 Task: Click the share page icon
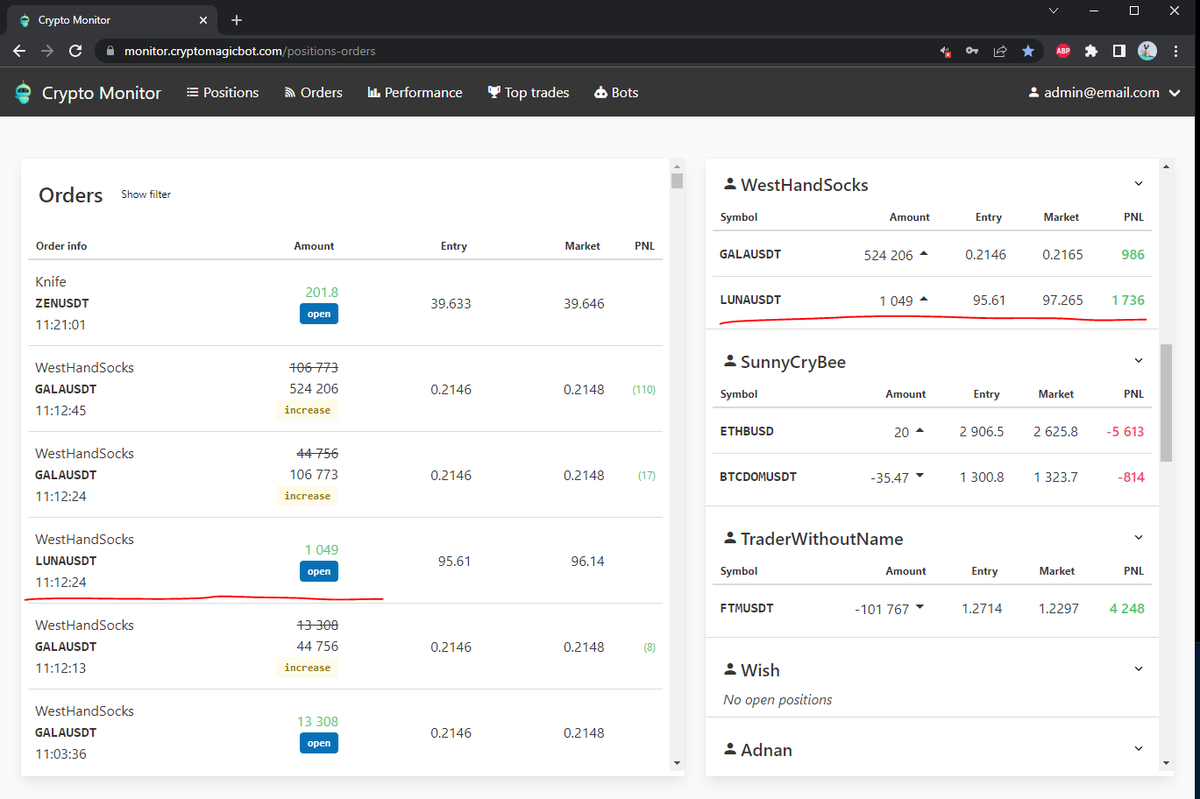click(1000, 51)
